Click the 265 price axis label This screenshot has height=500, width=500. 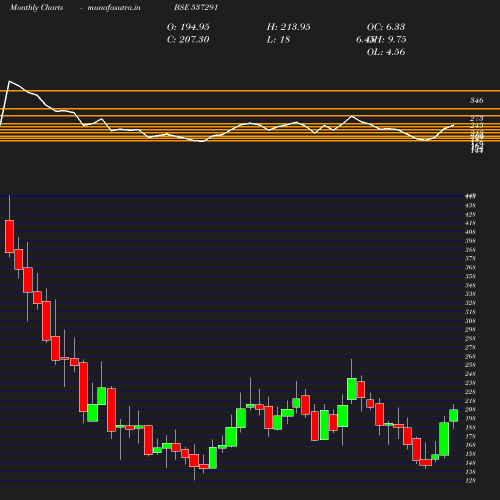tap(470, 357)
